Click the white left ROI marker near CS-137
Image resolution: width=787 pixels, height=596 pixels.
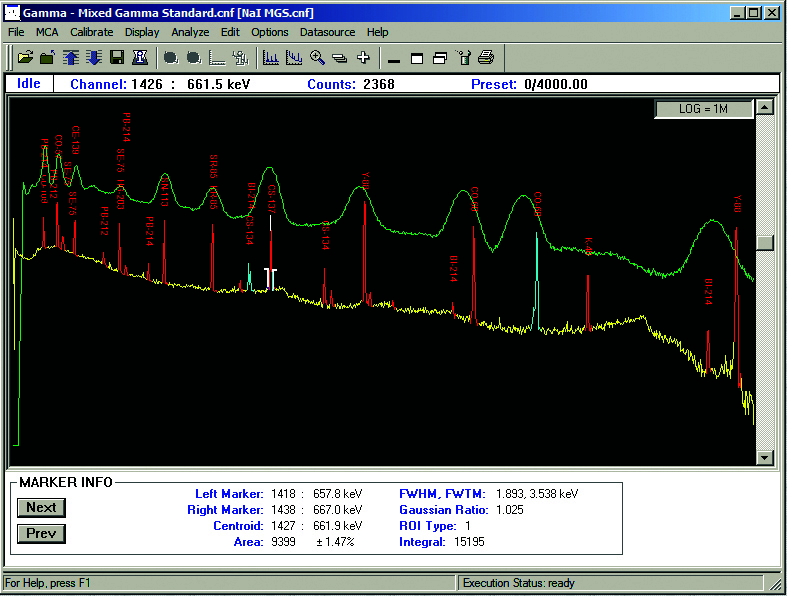click(x=268, y=279)
